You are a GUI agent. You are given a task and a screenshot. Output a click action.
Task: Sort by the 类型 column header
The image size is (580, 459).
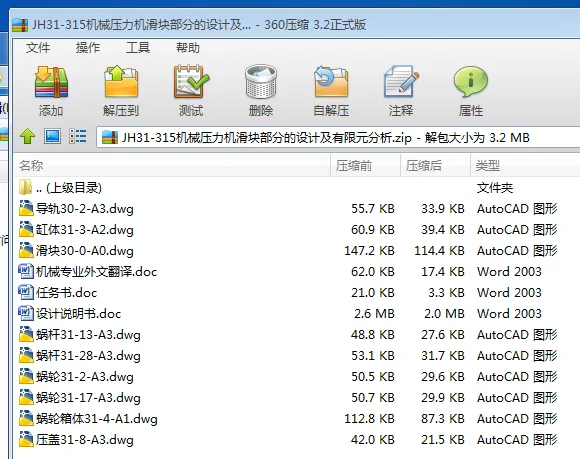(525, 165)
